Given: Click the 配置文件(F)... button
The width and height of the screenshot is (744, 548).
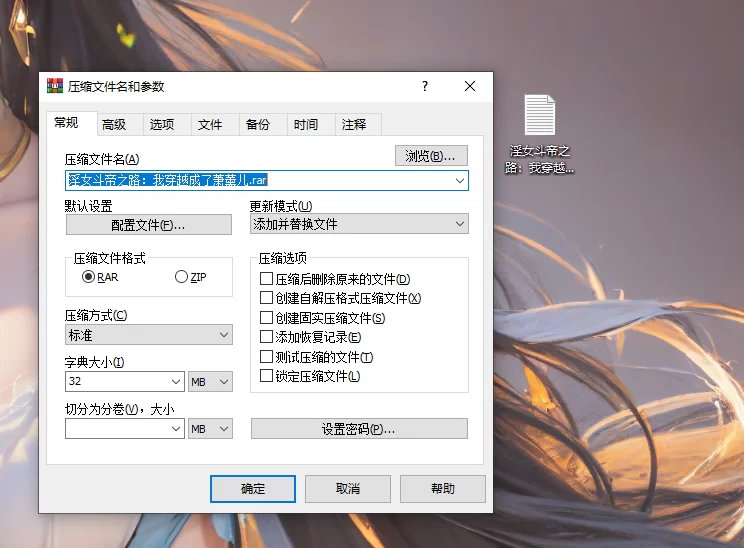Looking at the screenshot, I should tap(149, 225).
